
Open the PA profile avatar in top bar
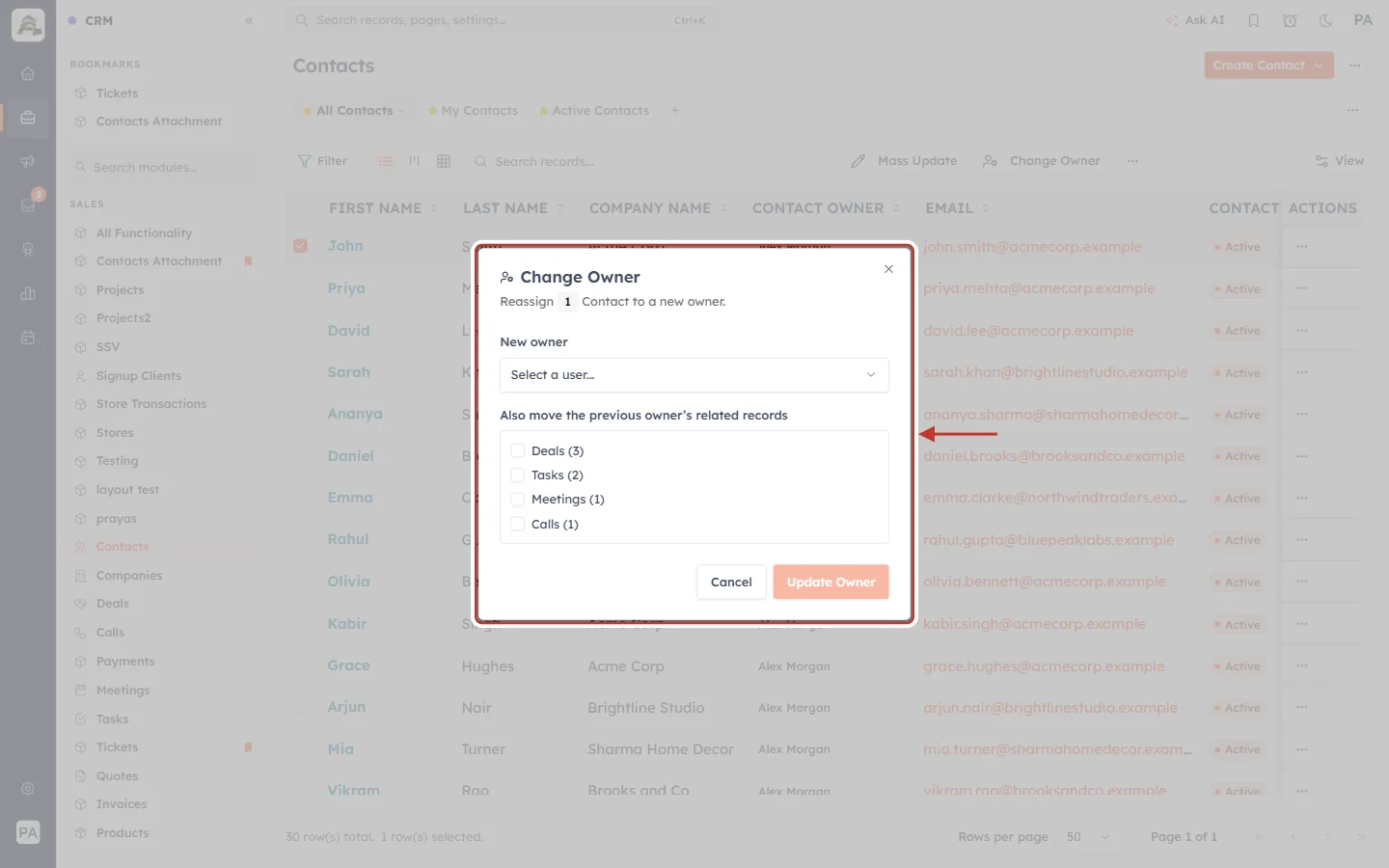(x=1363, y=20)
